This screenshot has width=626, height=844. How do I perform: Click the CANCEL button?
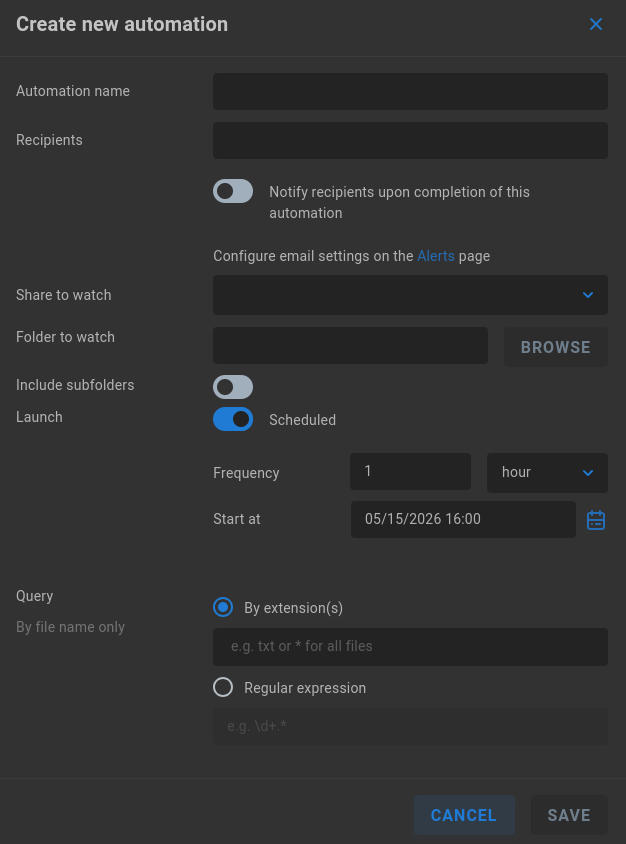[x=464, y=815]
